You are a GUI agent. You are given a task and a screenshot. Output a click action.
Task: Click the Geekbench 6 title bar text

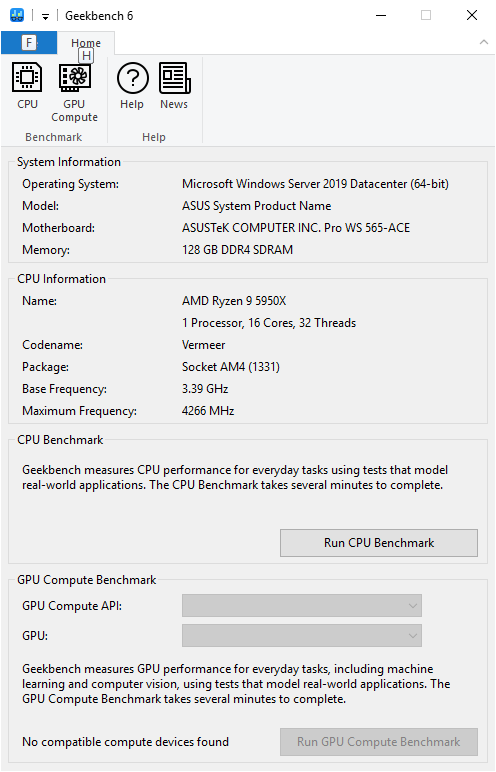point(99,16)
